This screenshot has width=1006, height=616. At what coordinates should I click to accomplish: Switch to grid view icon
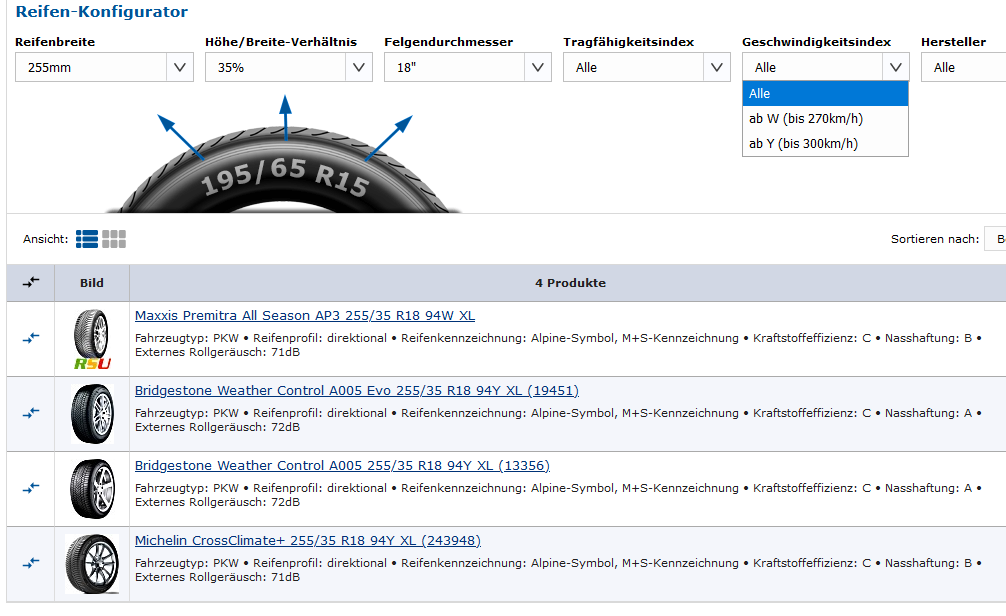tap(114, 239)
